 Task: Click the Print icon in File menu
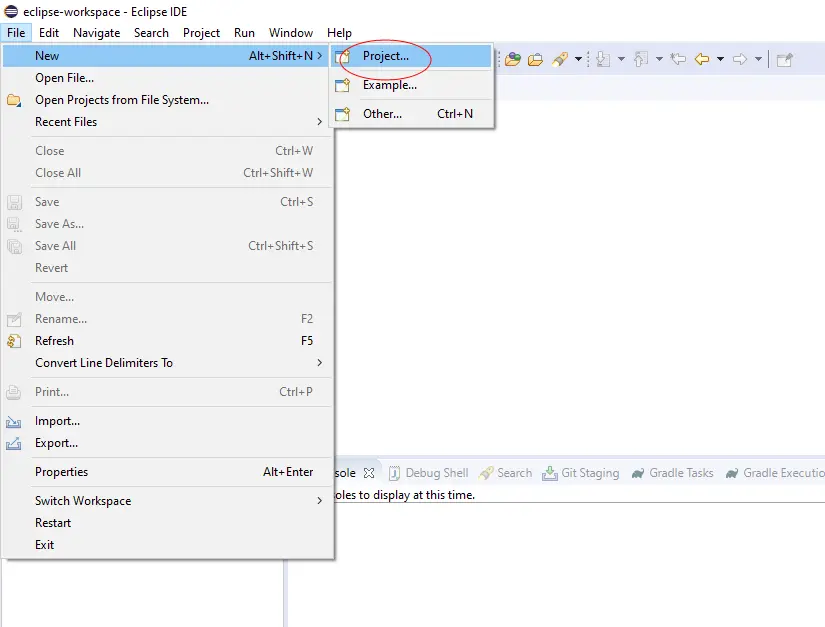(x=14, y=392)
